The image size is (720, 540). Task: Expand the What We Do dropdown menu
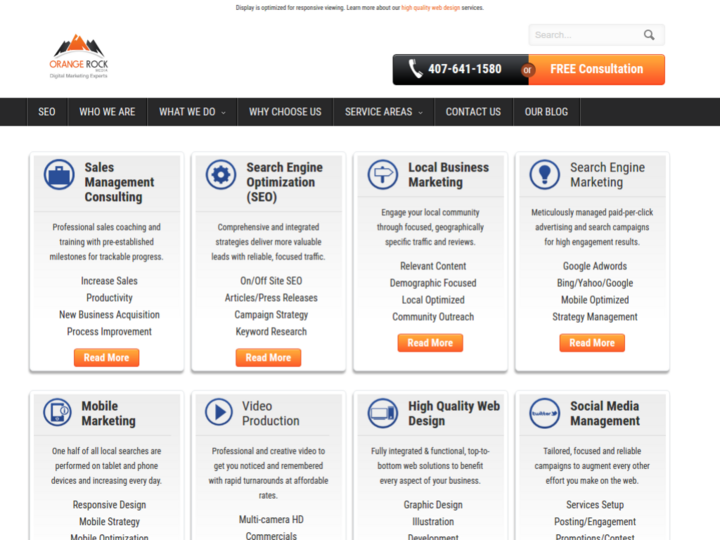coord(192,112)
